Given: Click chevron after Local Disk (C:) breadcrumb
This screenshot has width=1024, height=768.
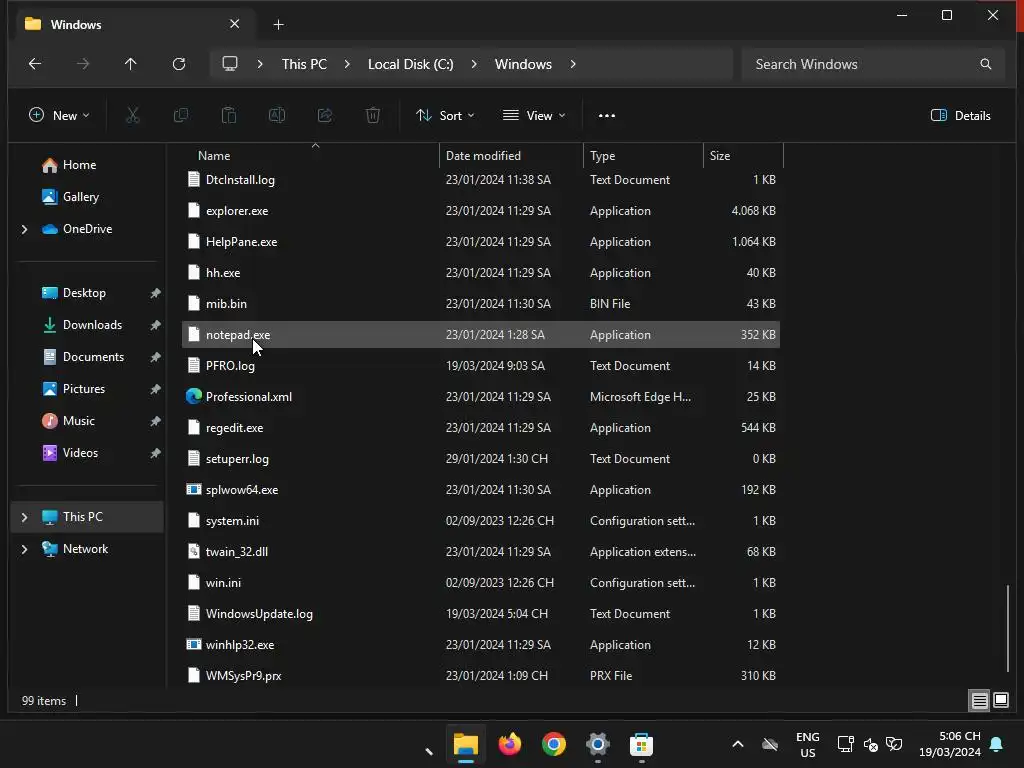Looking at the screenshot, I should (473, 64).
